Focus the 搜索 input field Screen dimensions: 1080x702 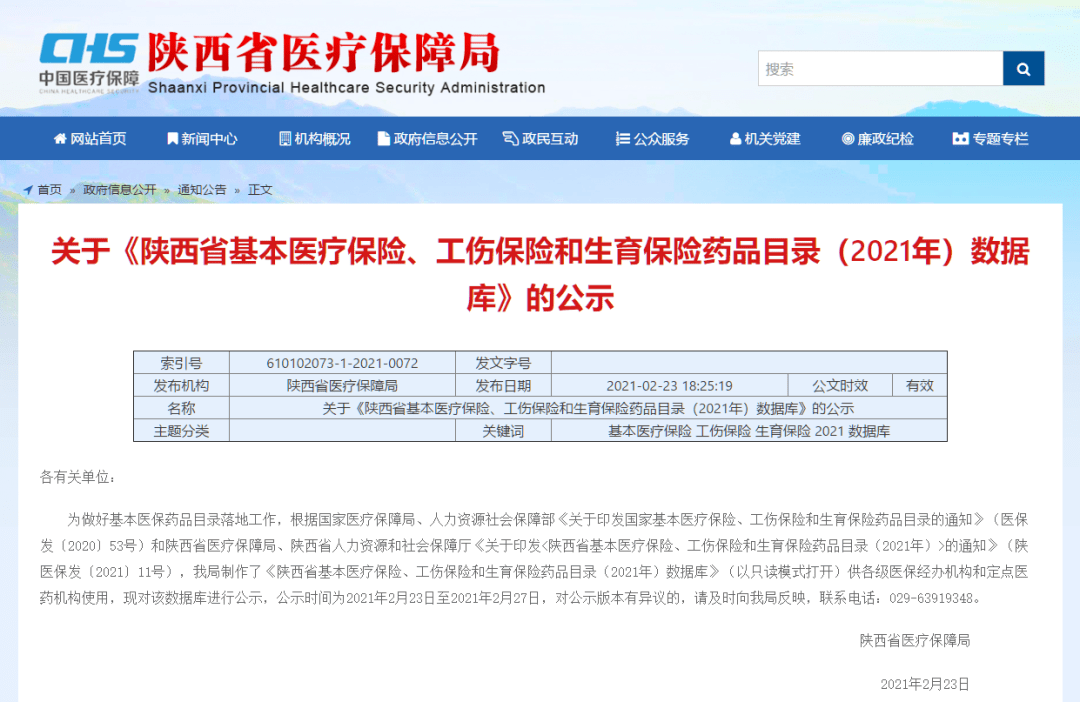point(880,69)
